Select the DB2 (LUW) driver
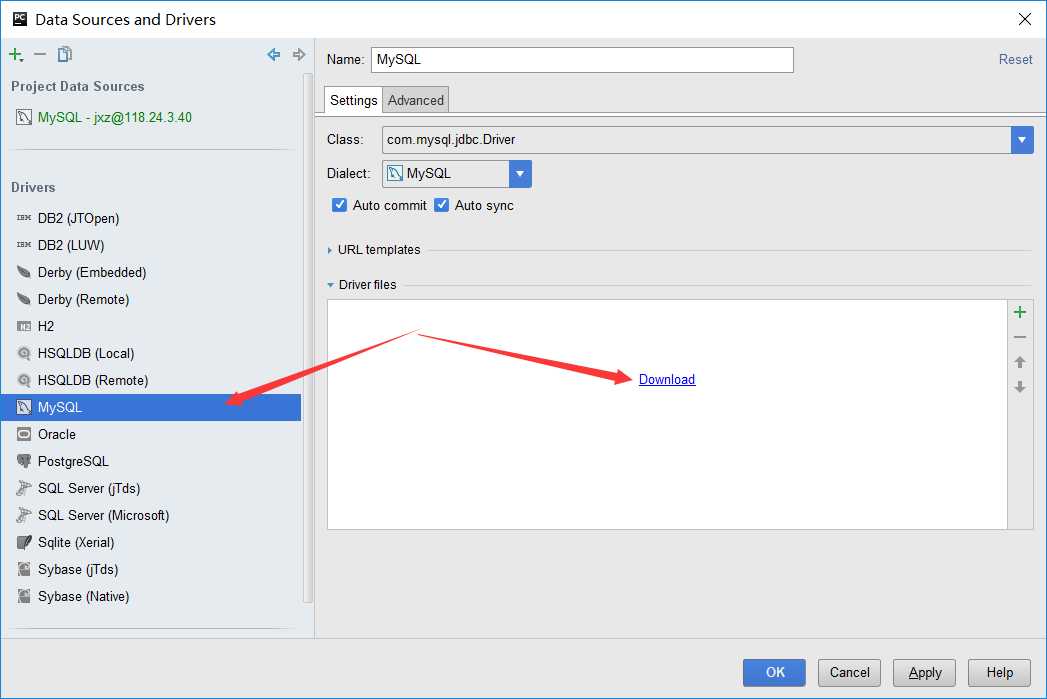This screenshot has height=699, width=1047. pos(151,245)
